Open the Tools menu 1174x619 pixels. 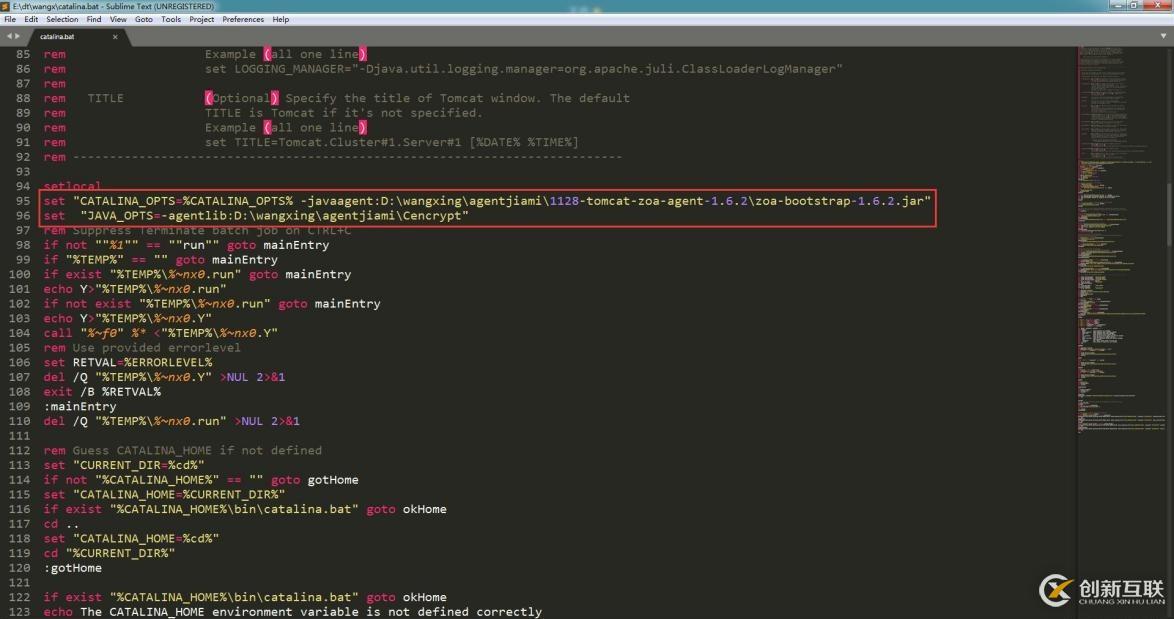[171, 19]
